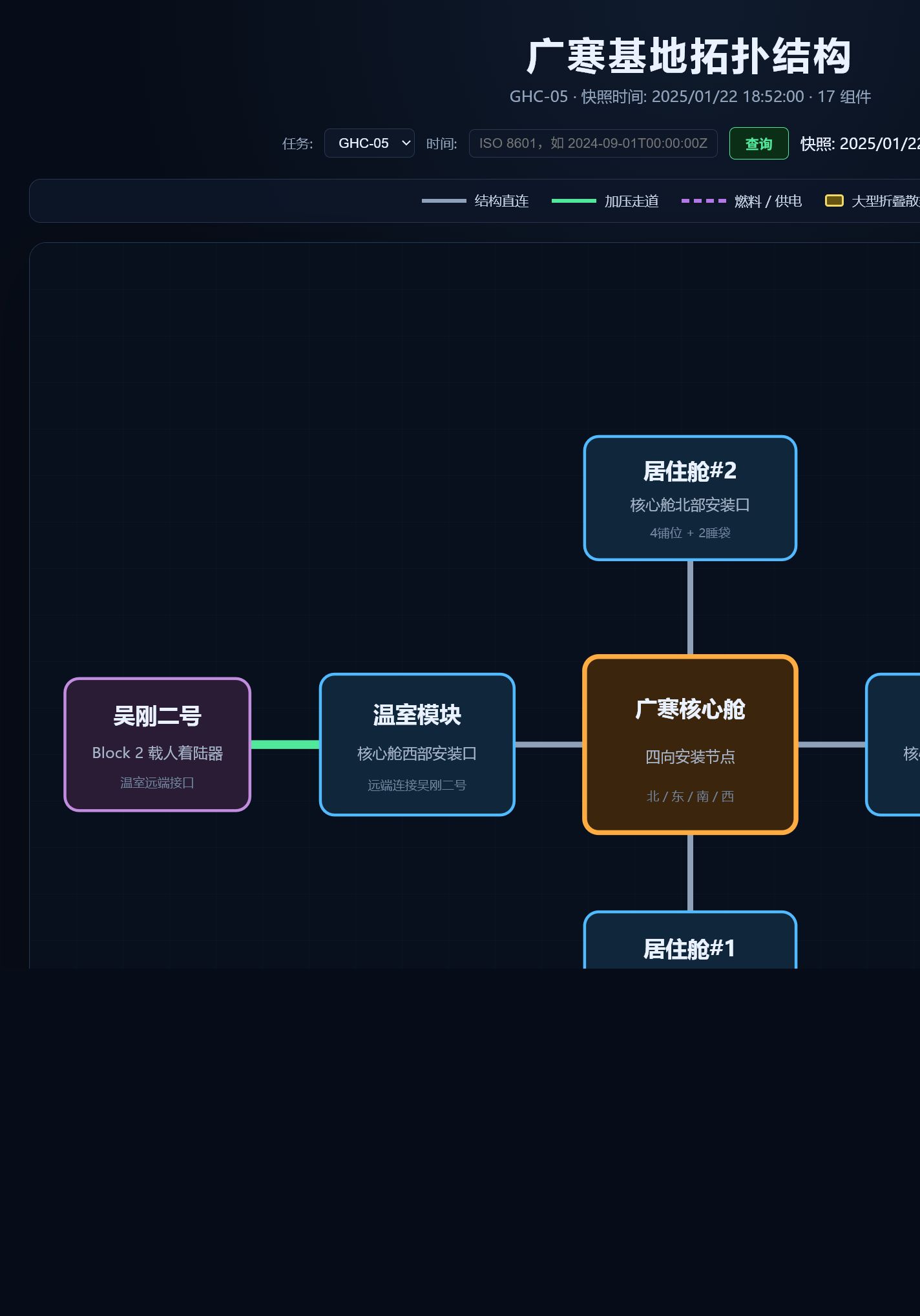Select the 吴刚二号 lander node
Image resolution: width=920 pixels, height=1316 pixels.
(x=157, y=745)
